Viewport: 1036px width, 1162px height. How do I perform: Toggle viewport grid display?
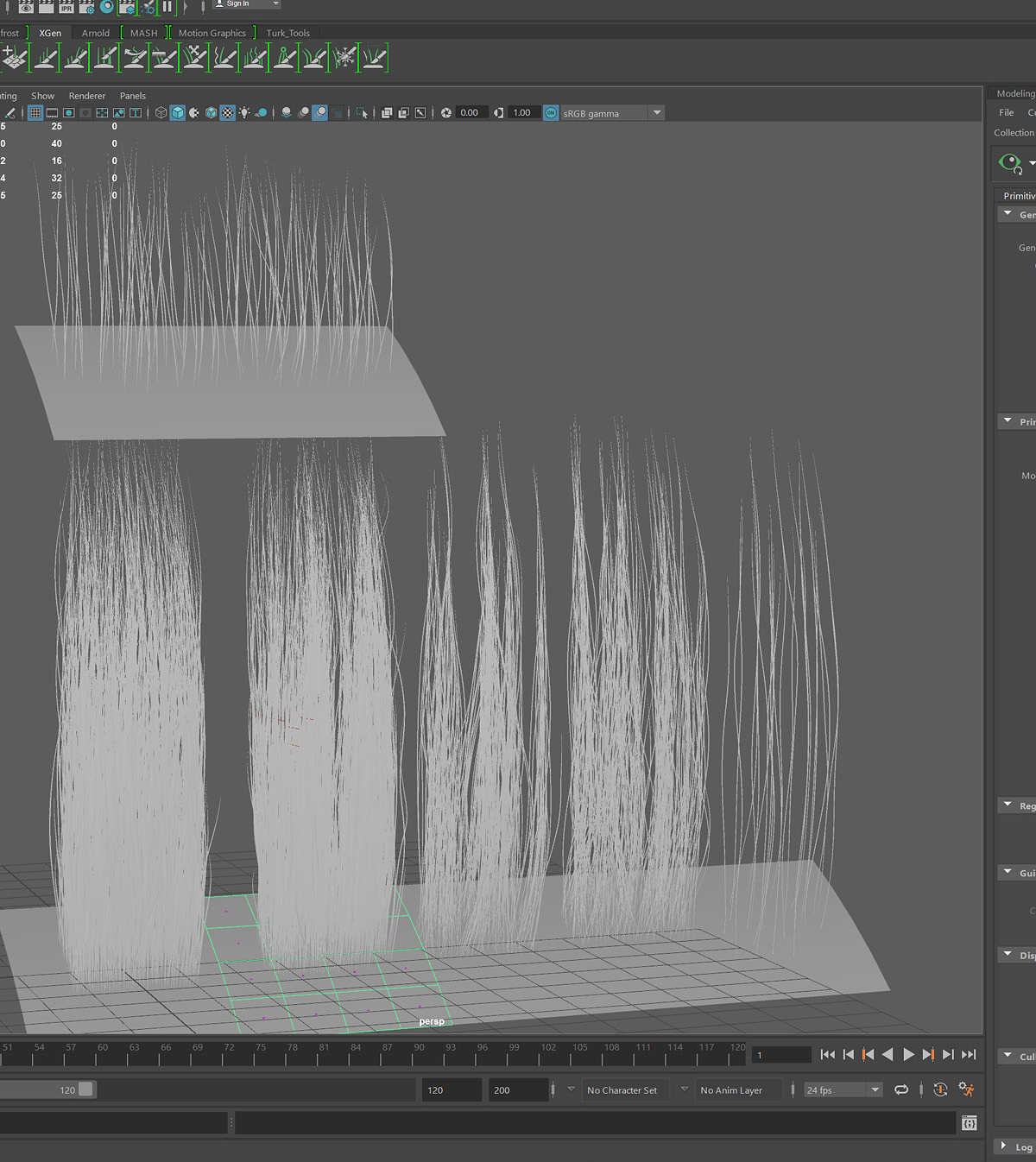coord(35,113)
